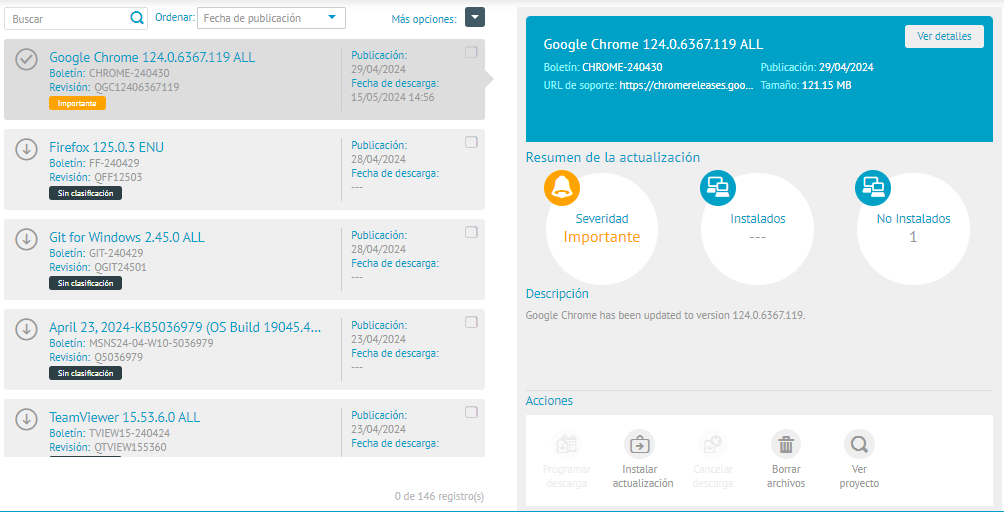1004x512 pixels.
Task: Click the Sin clasificación tag on KB5036979 entry
Action: 85,373
